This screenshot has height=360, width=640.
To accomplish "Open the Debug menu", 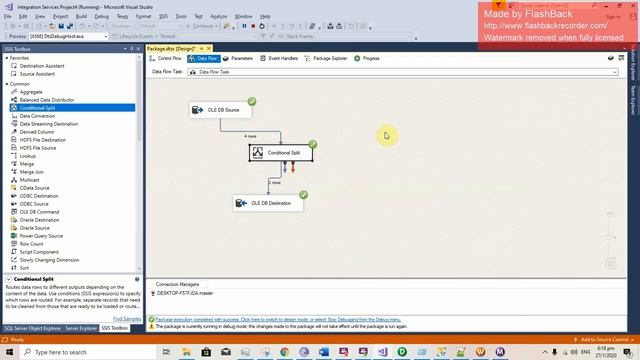I will (102, 16).
